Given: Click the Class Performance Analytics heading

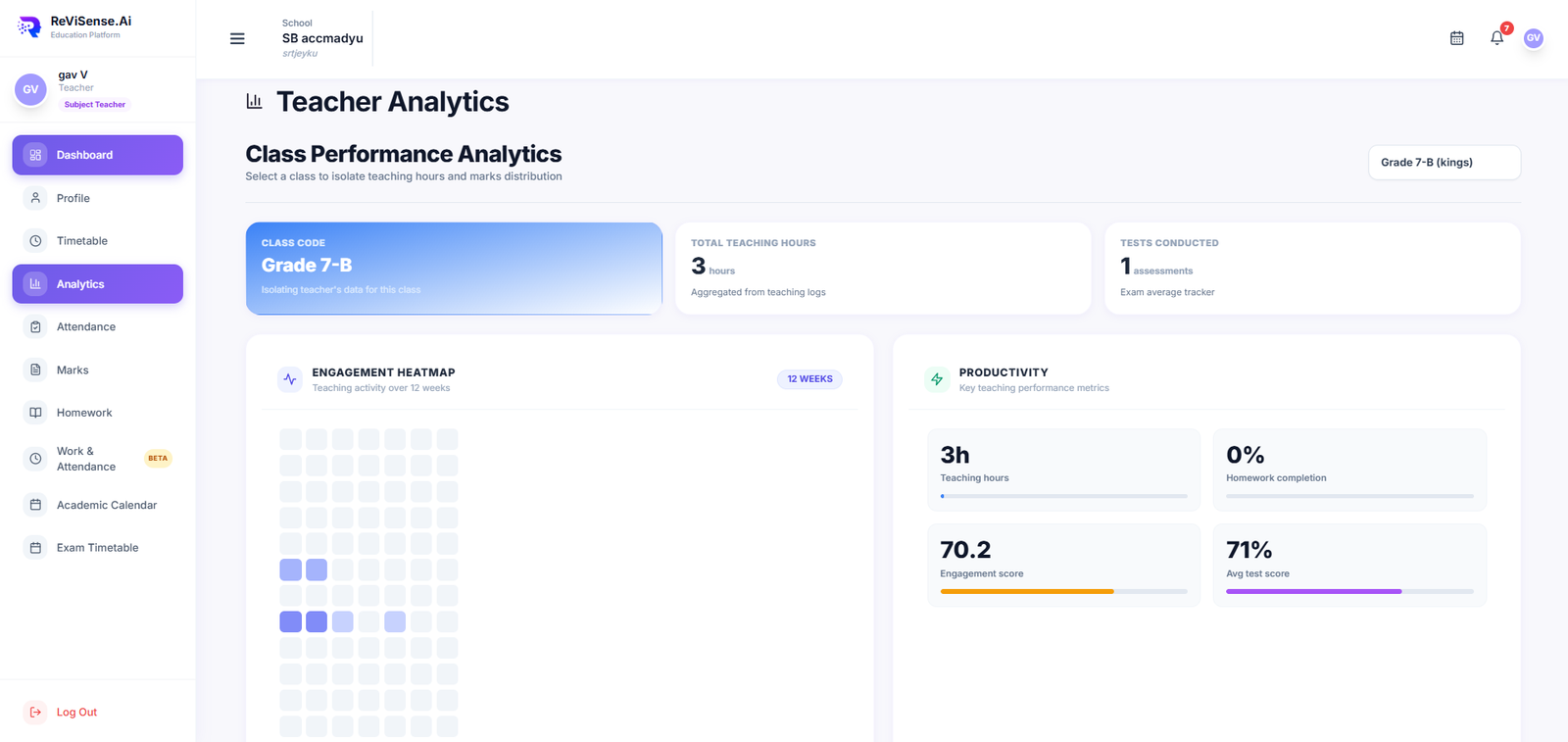Looking at the screenshot, I should pos(404,154).
